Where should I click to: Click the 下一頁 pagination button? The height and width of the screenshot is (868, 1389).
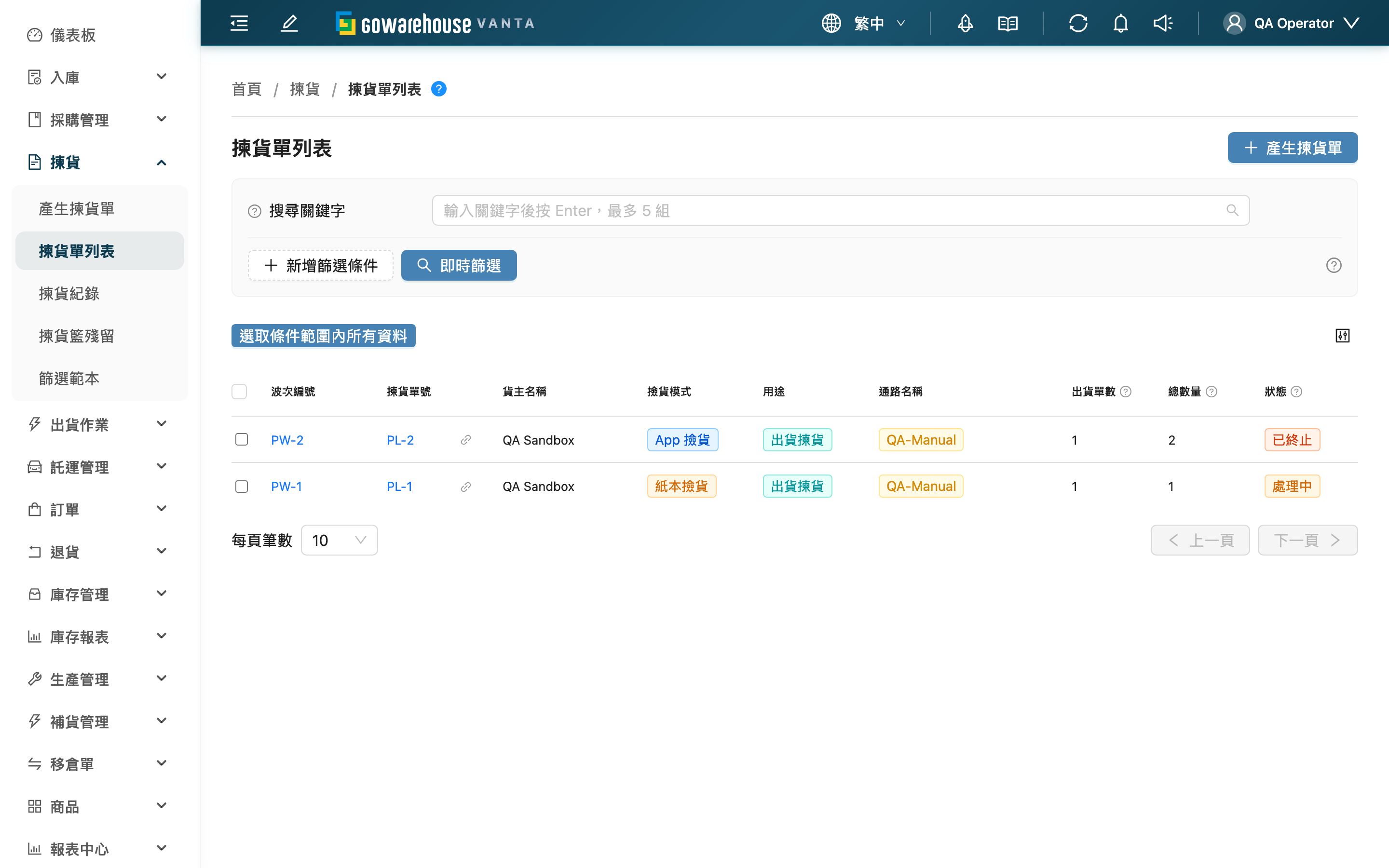(1307, 540)
